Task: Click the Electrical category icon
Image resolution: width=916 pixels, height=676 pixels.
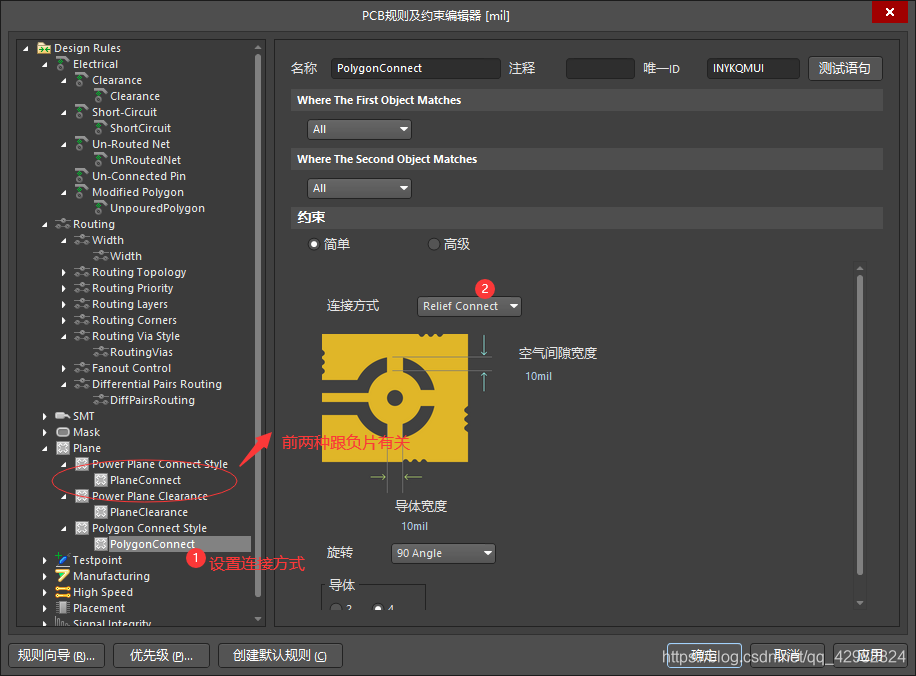Action: pyautogui.click(x=63, y=64)
